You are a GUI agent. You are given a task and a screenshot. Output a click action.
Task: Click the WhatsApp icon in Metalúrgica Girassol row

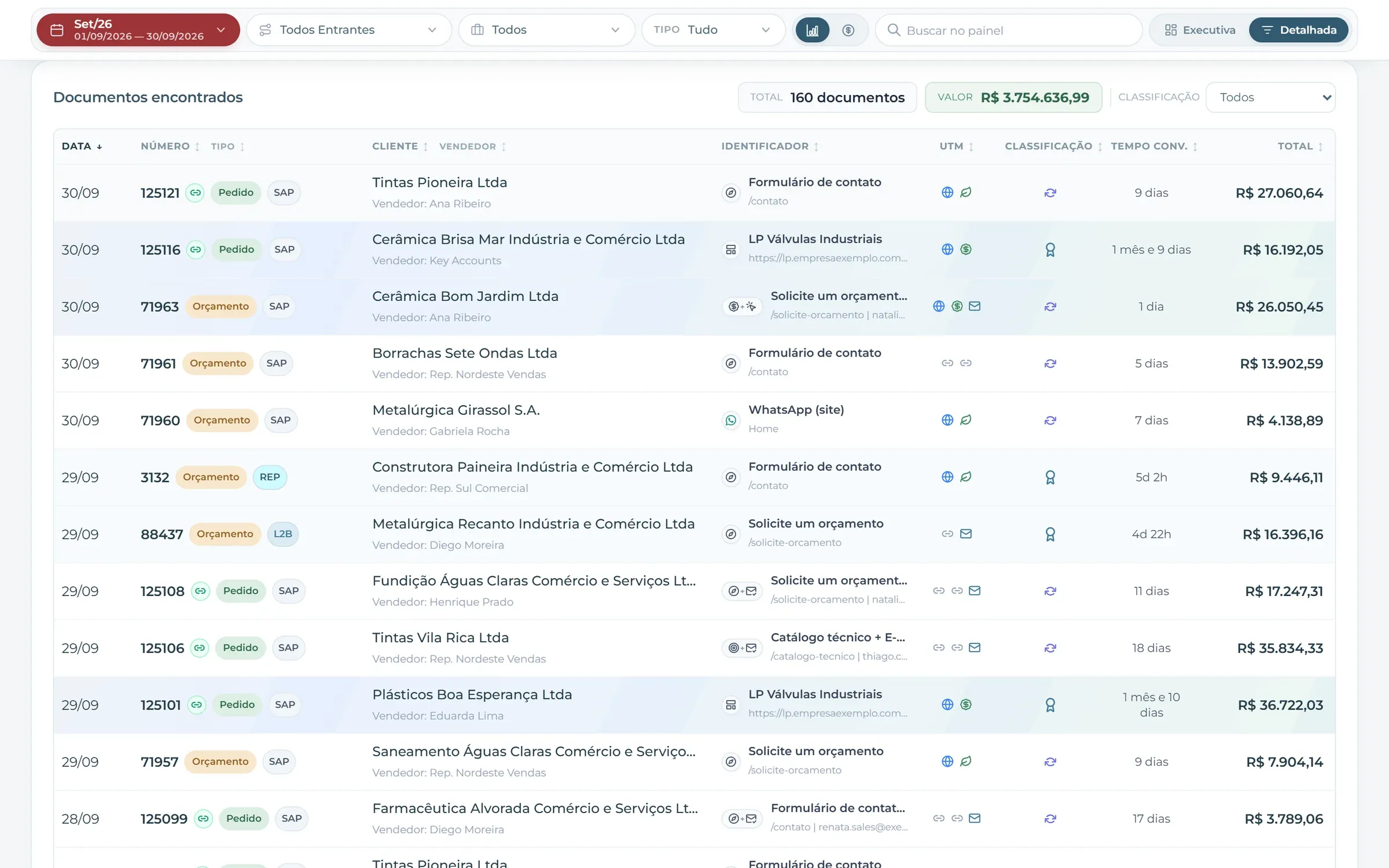click(731, 420)
